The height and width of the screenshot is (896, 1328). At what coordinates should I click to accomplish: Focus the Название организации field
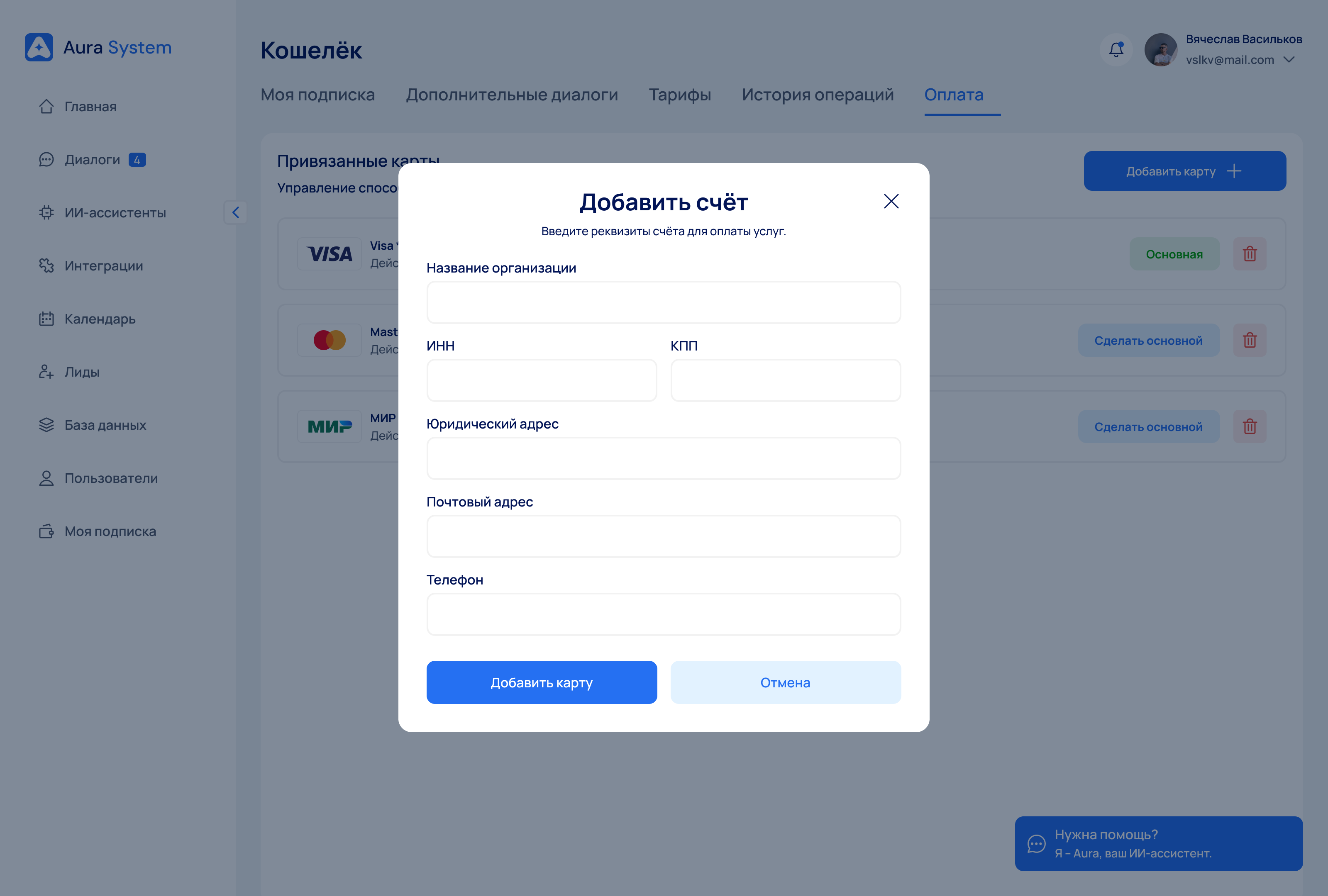664,303
